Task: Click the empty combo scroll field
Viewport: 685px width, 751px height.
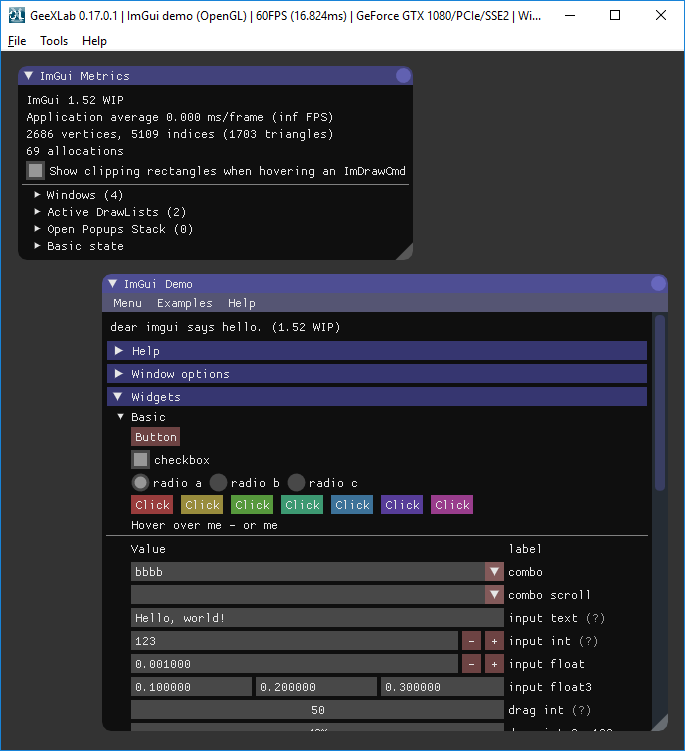Action: tap(308, 595)
